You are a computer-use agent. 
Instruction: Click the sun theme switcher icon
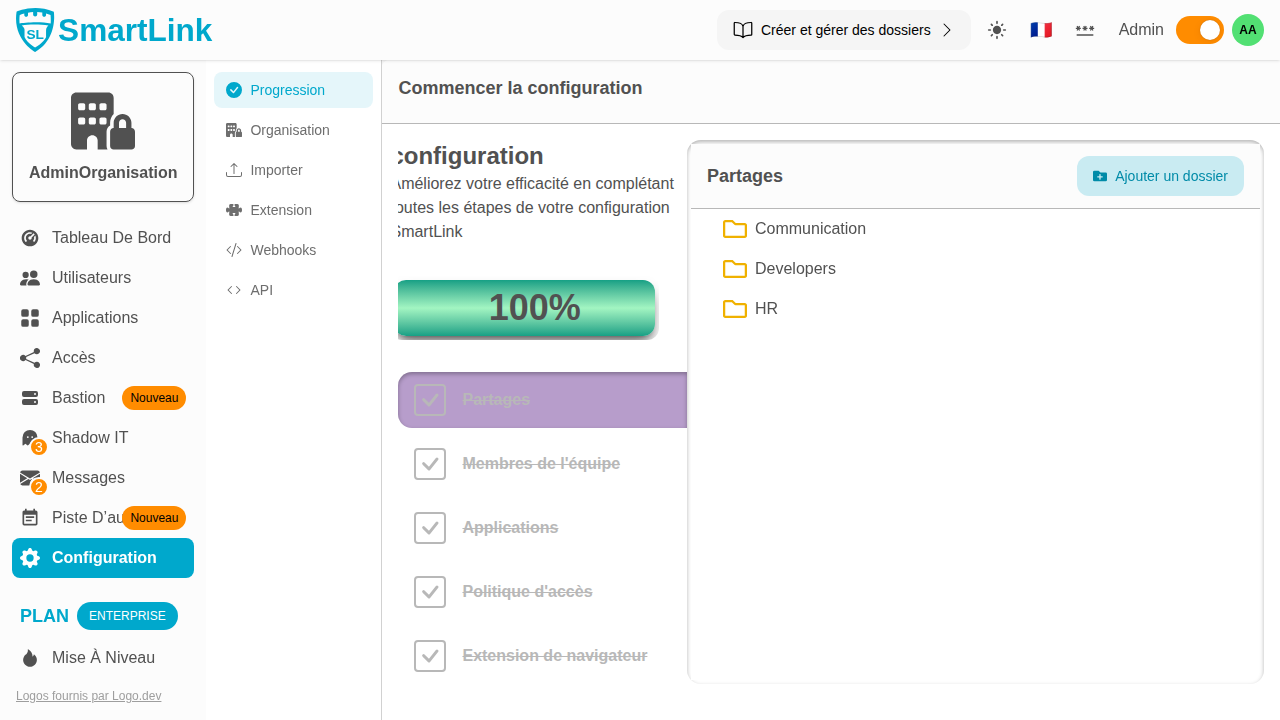996,30
